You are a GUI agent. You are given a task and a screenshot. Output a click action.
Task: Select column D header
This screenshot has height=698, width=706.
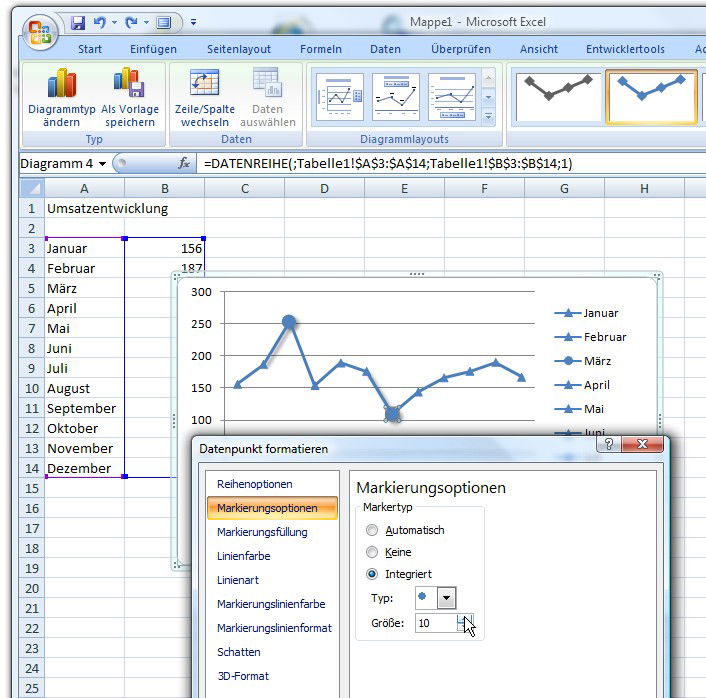(324, 189)
